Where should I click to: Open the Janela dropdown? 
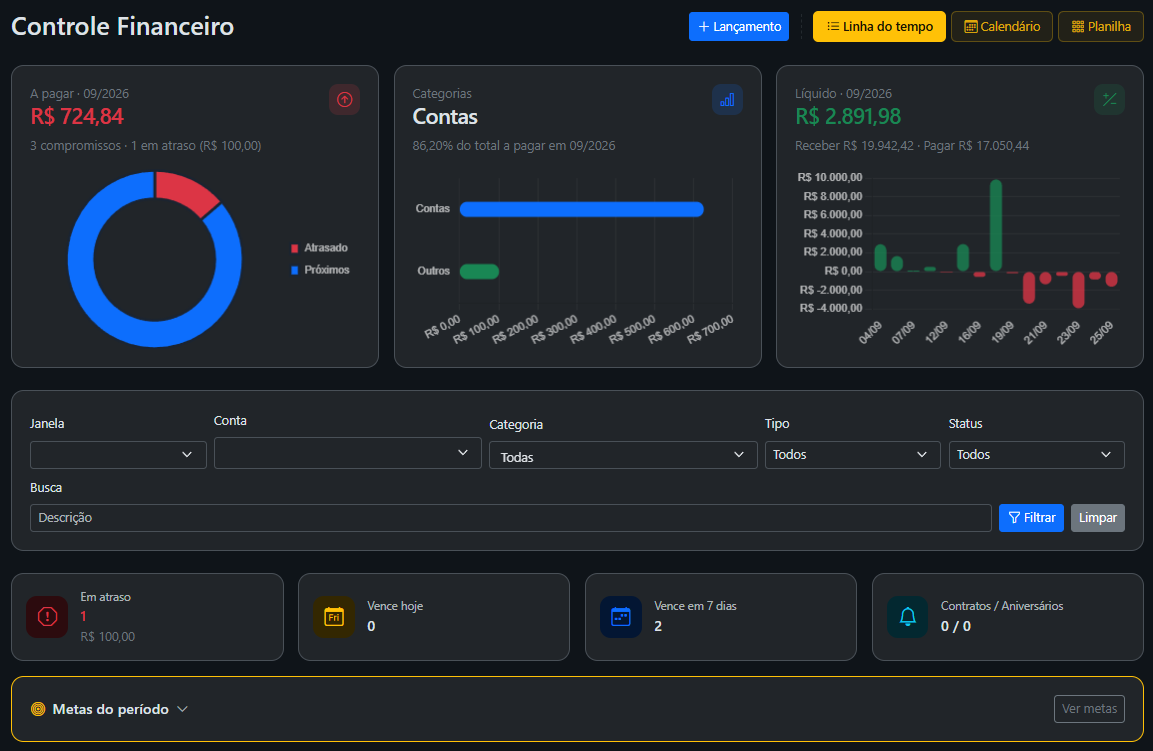118,455
